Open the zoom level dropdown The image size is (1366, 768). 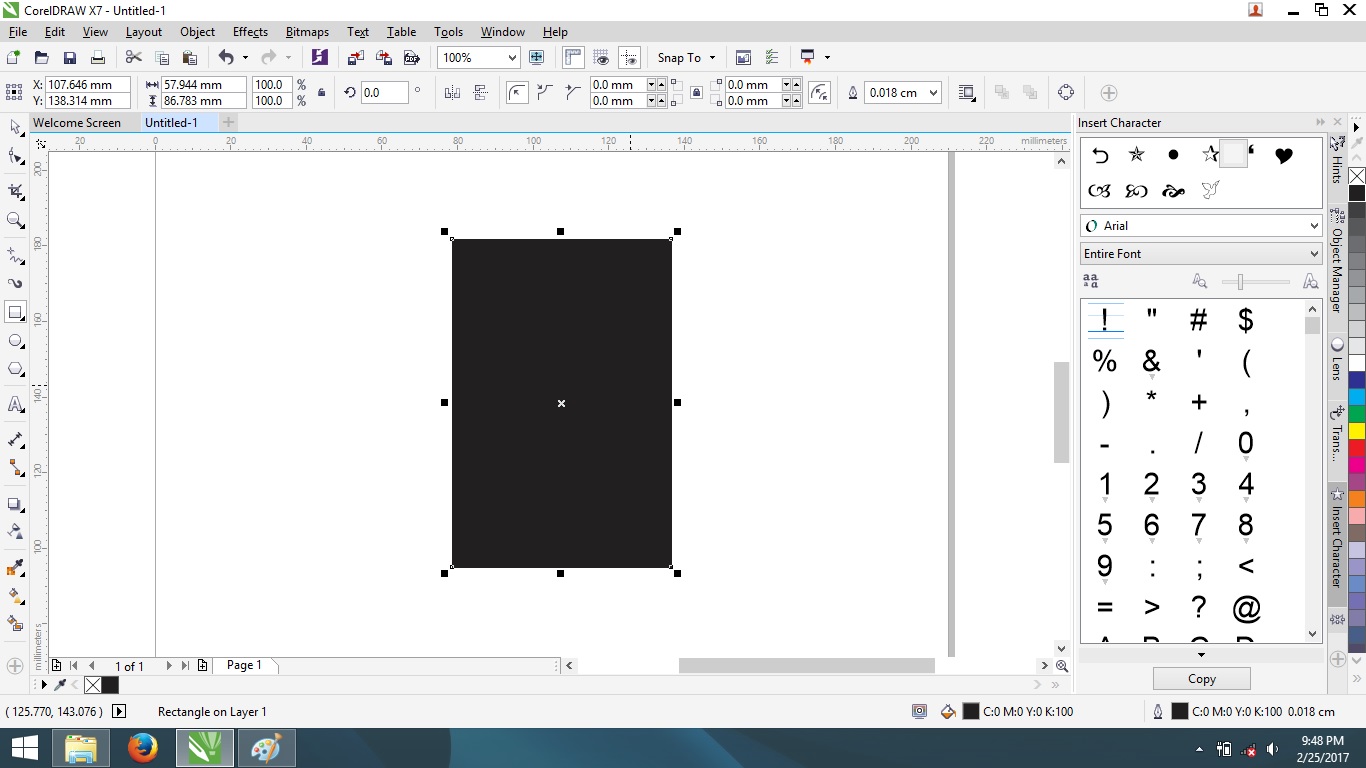coord(513,57)
